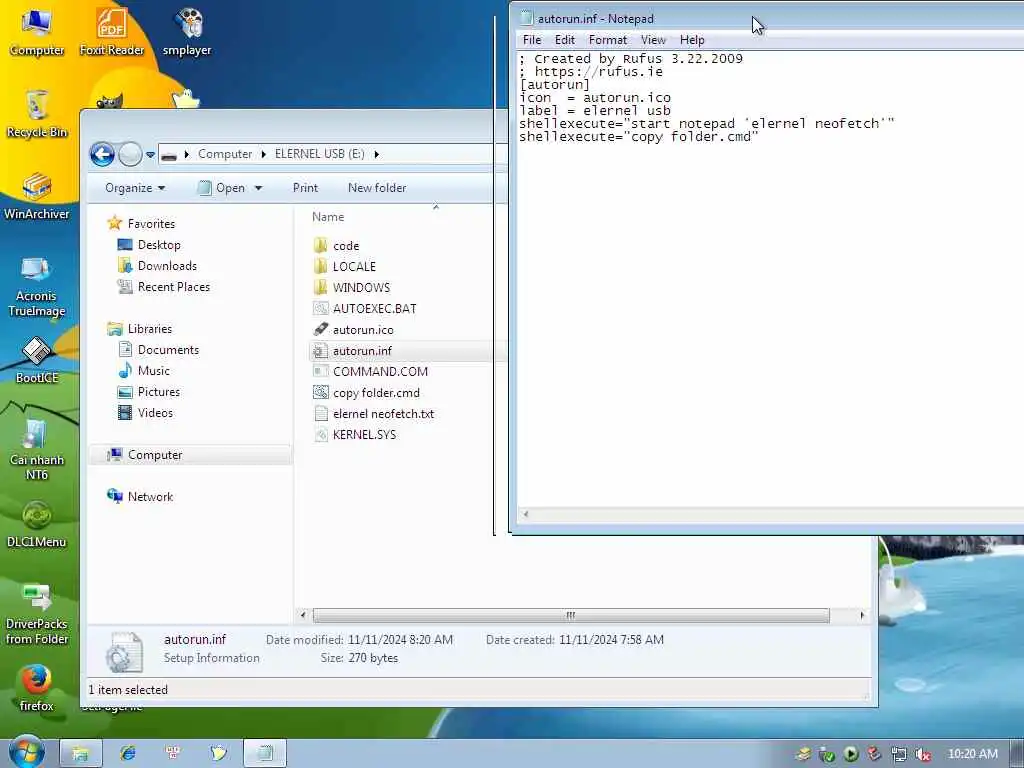Select the LOCALE folder
Image resolution: width=1024 pixels, height=768 pixels.
pyautogui.click(x=354, y=266)
